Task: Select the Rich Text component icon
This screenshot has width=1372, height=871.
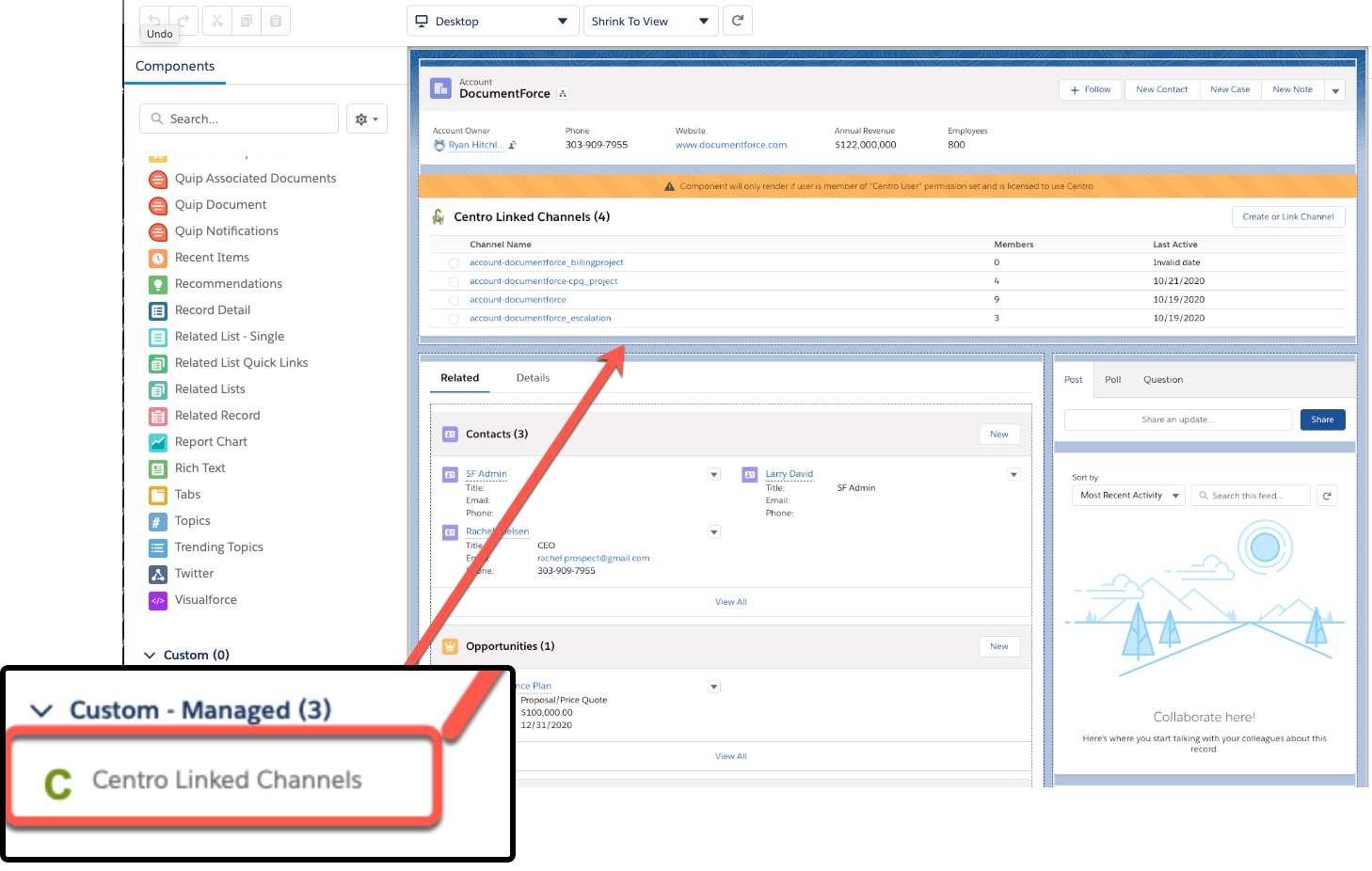Action: click(x=158, y=468)
